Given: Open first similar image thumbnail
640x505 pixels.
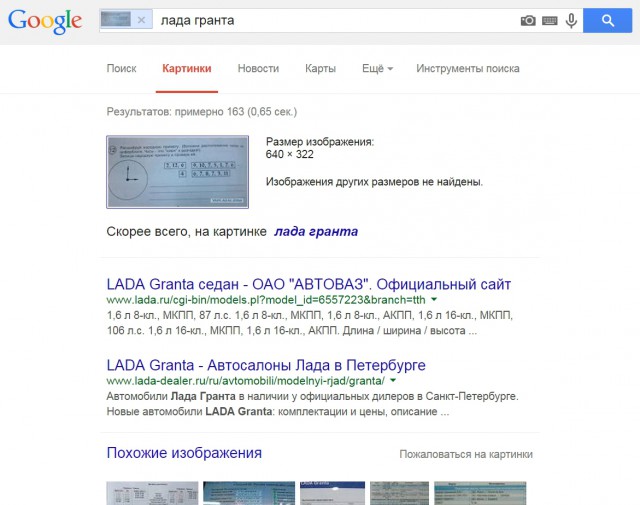Looking at the screenshot, I should [152, 493].
